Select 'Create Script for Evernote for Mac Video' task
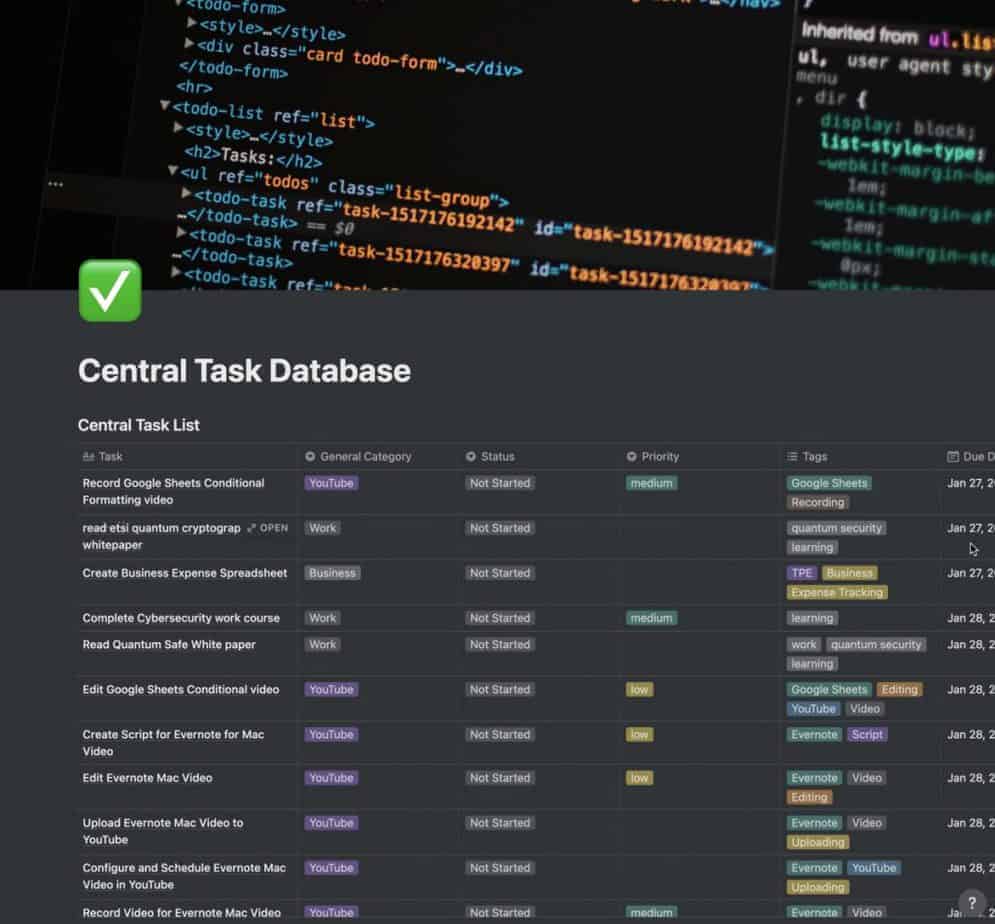 point(173,742)
